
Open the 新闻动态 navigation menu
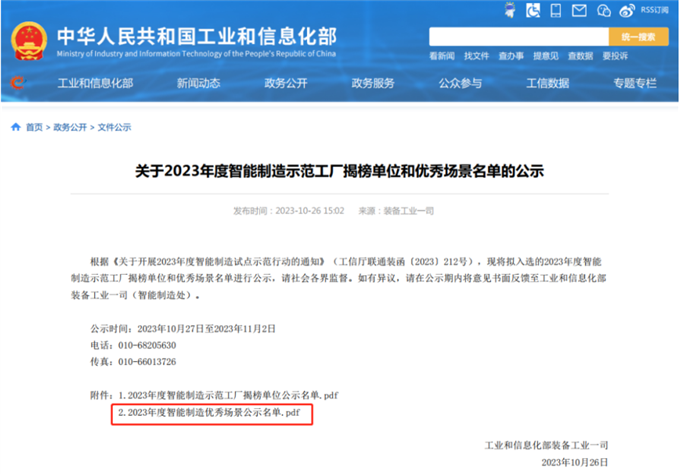click(x=198, y=83)
